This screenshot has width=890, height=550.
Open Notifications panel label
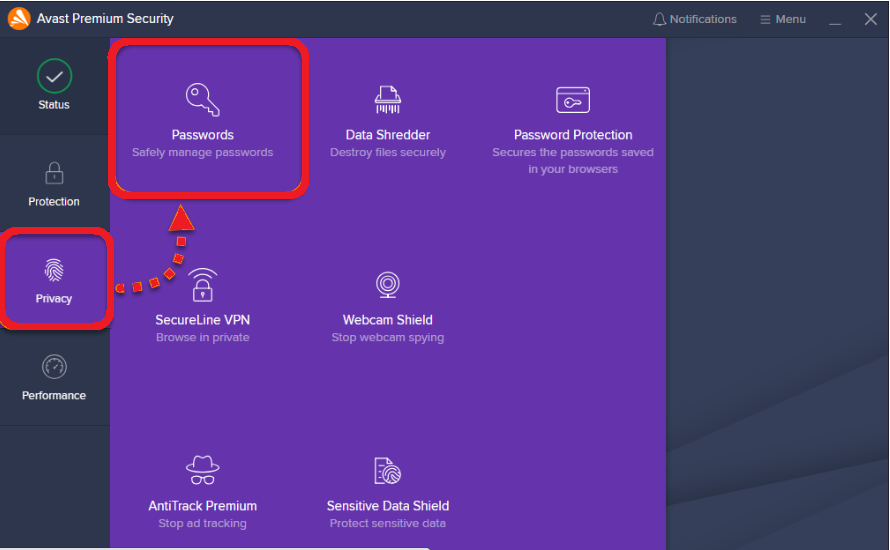pos(703,19)
